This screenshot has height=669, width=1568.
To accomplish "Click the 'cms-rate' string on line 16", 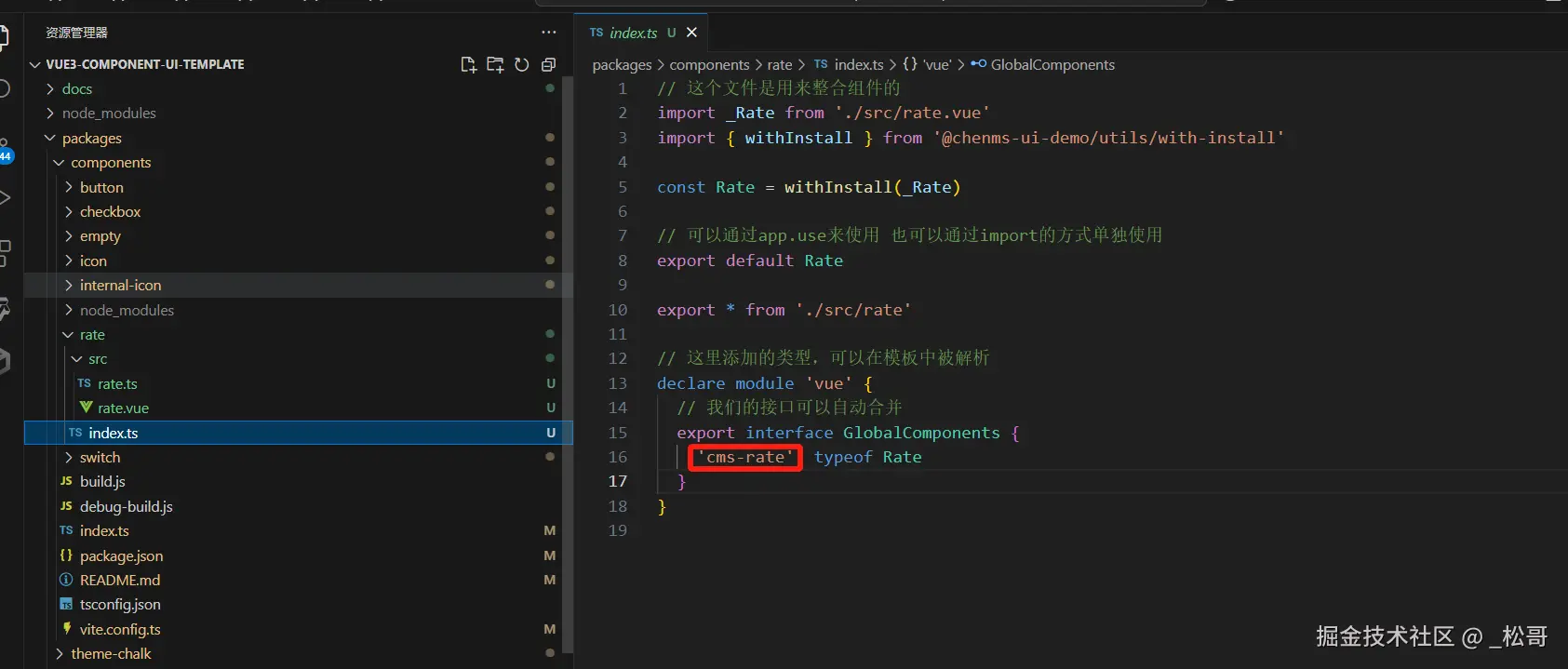I will click(x=745, y=457).
